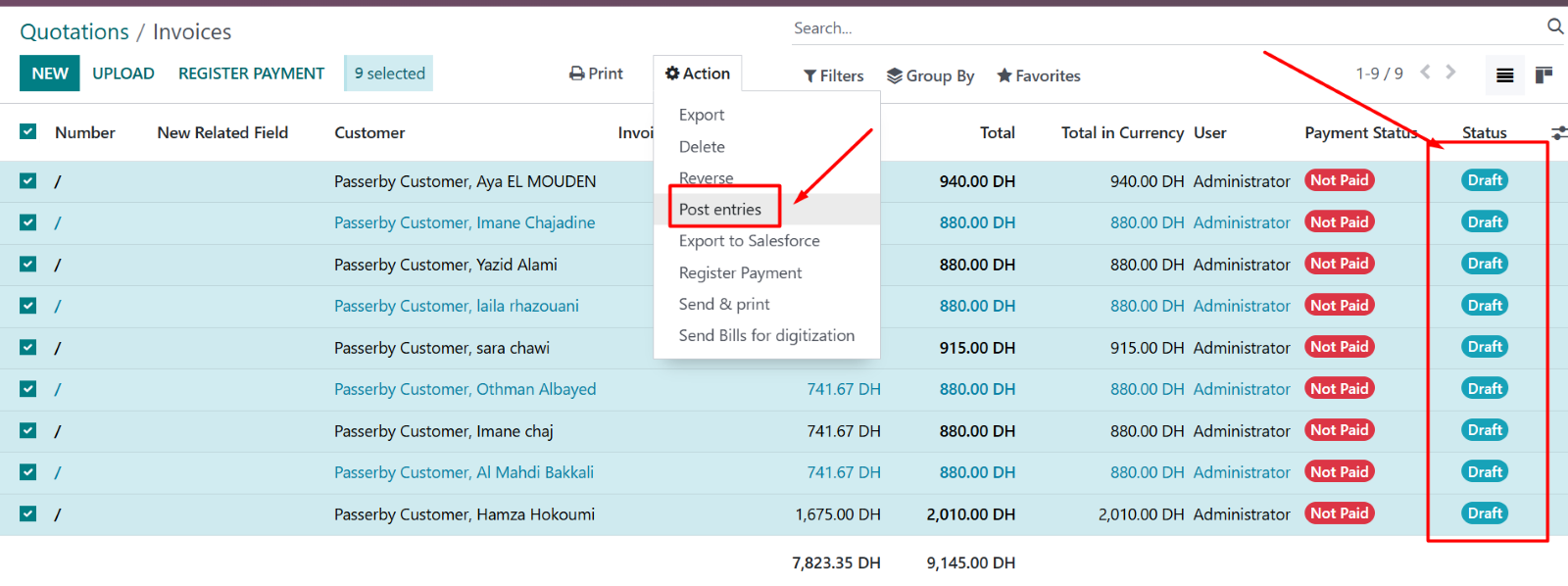
Task: Sort by New Related Field header
Action: click(x=222, y=132)
